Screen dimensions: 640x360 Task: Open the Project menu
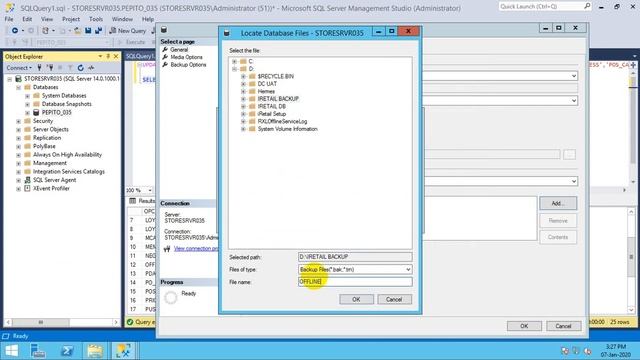click(71, 19)
